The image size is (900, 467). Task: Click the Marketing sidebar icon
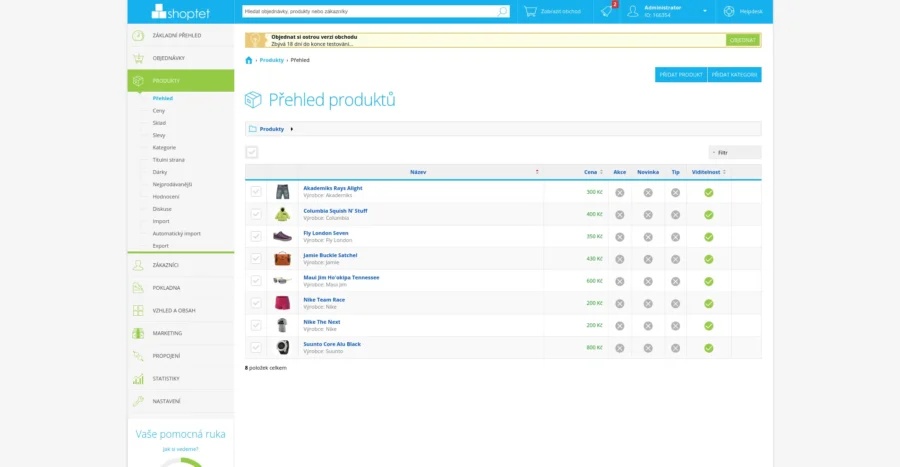138,333
